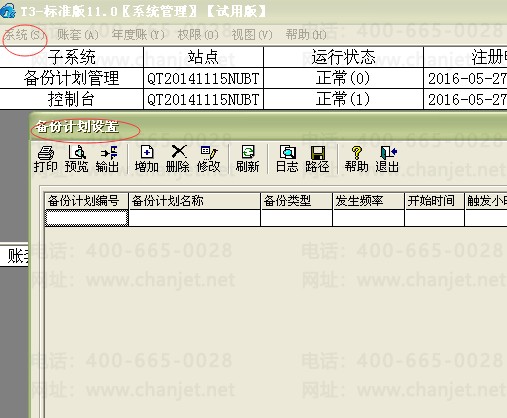Open the 权限(O) menu
Screen dimensions: 507x418
[198, 35]
